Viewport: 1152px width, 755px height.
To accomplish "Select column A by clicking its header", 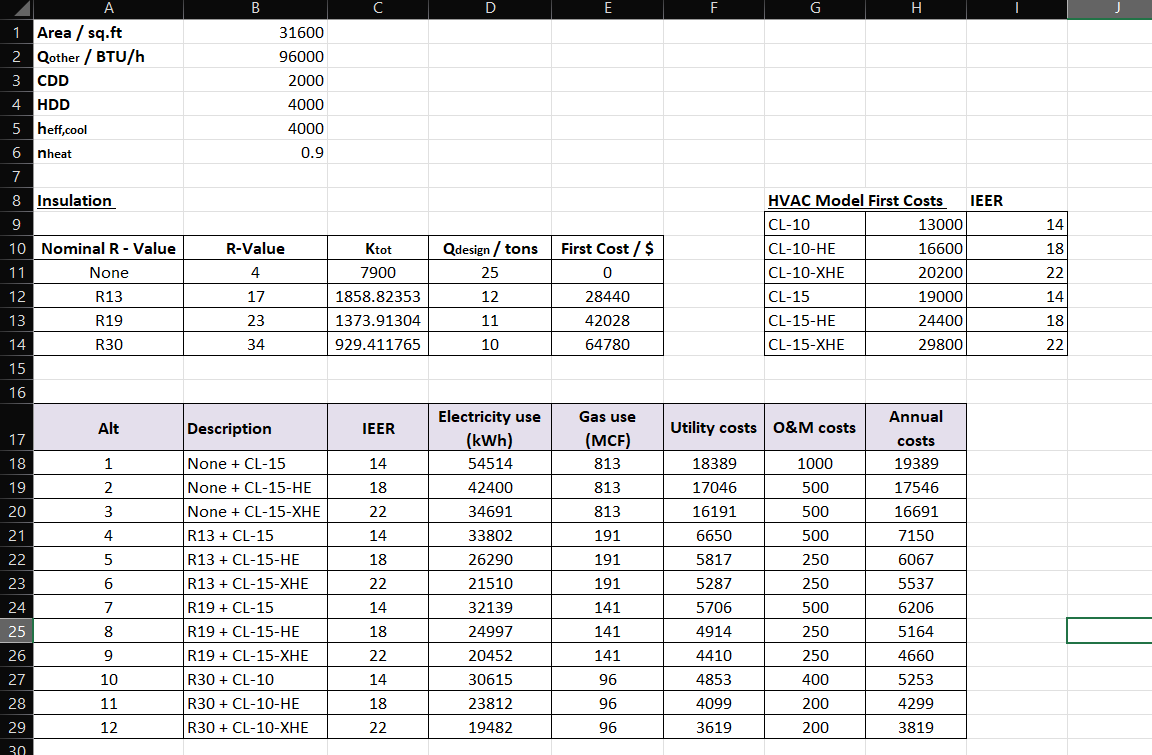I will [x=108, y=9].
